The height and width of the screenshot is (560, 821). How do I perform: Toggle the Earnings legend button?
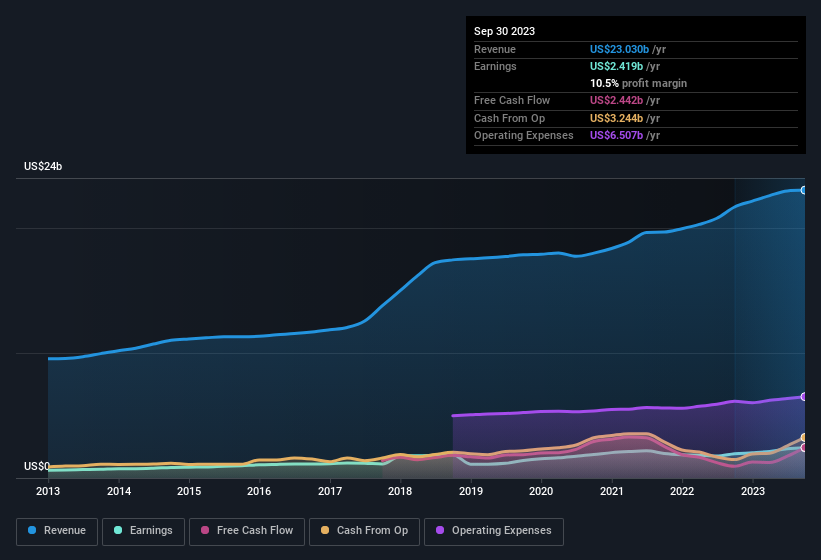pyautogui.click(x=143, y=531)
